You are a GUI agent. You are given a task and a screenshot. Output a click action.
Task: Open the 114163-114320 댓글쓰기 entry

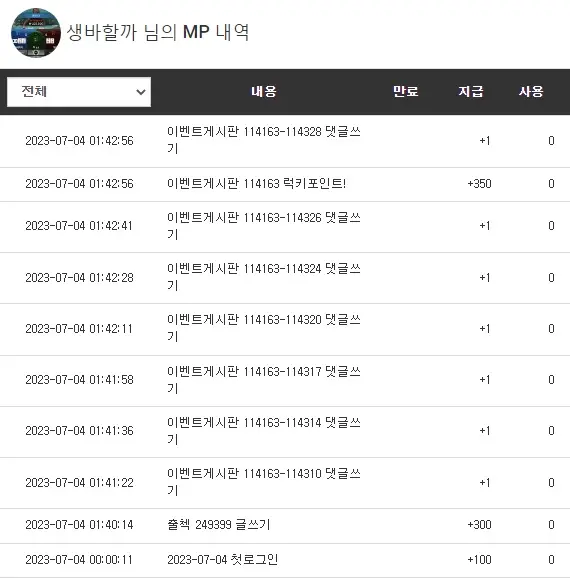point(264,328)
